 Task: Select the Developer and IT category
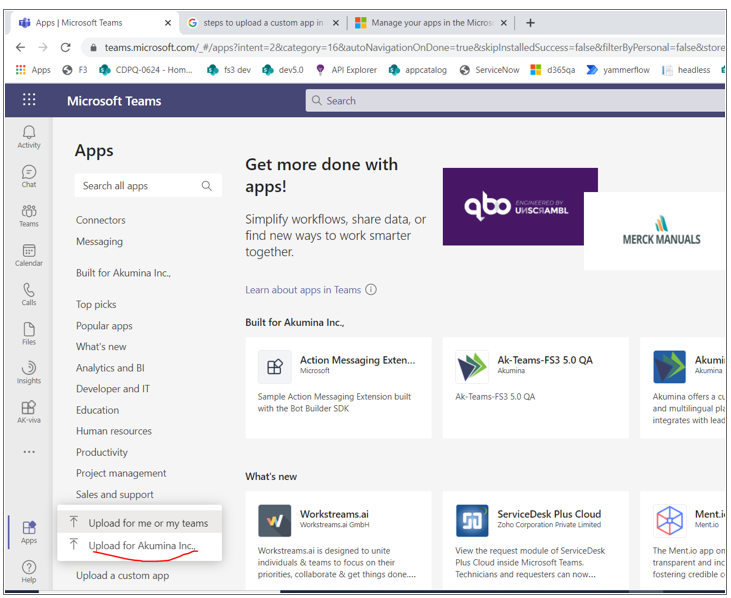coord(113,389)
